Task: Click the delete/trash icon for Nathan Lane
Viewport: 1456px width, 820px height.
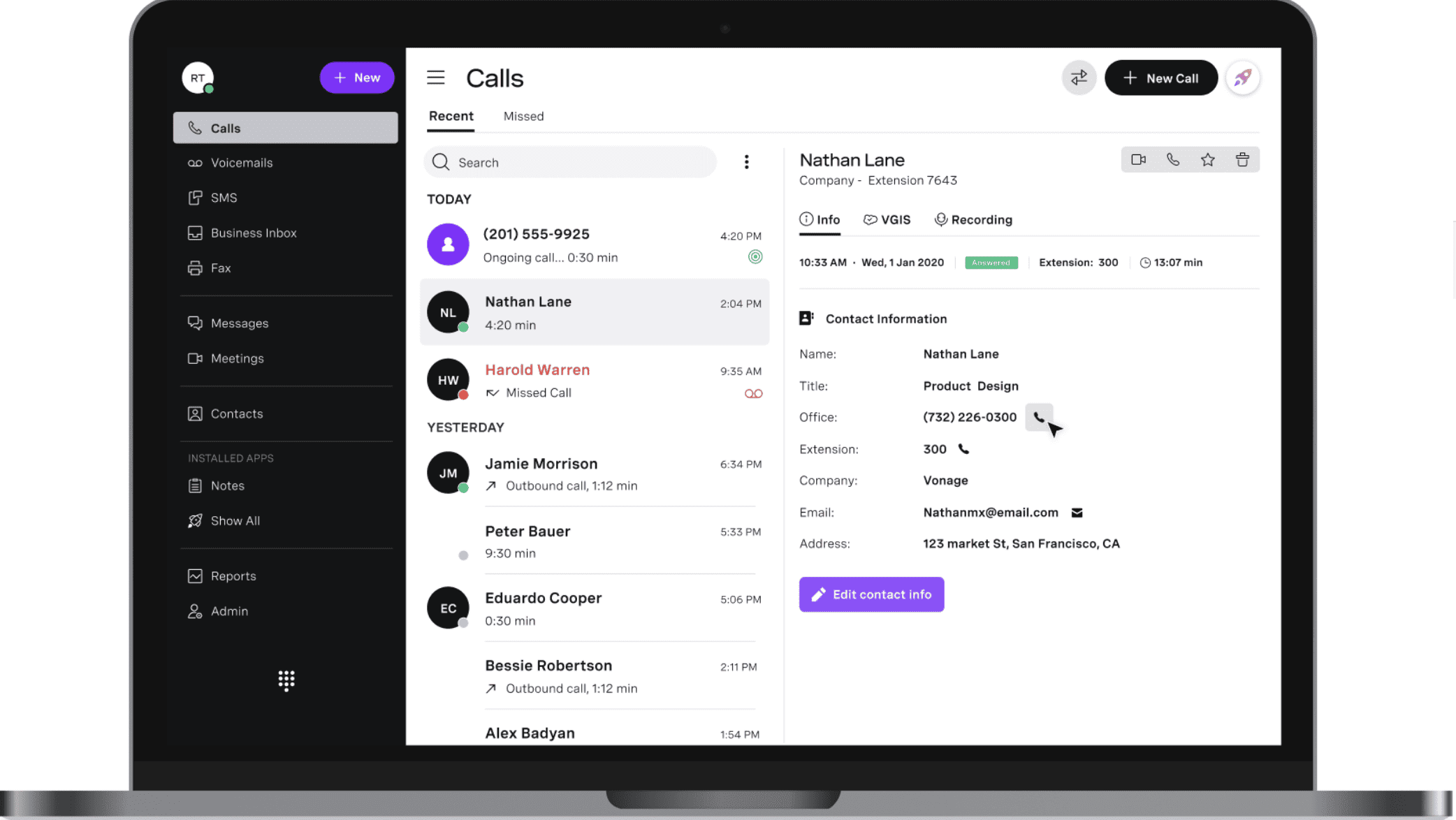Action: 1243,159
